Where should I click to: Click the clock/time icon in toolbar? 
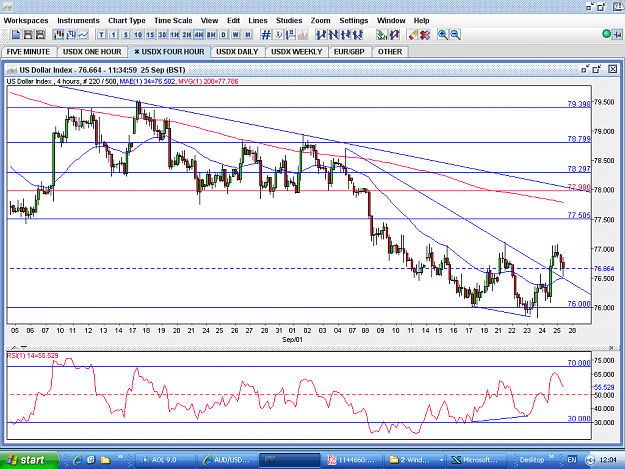[278, 35]
